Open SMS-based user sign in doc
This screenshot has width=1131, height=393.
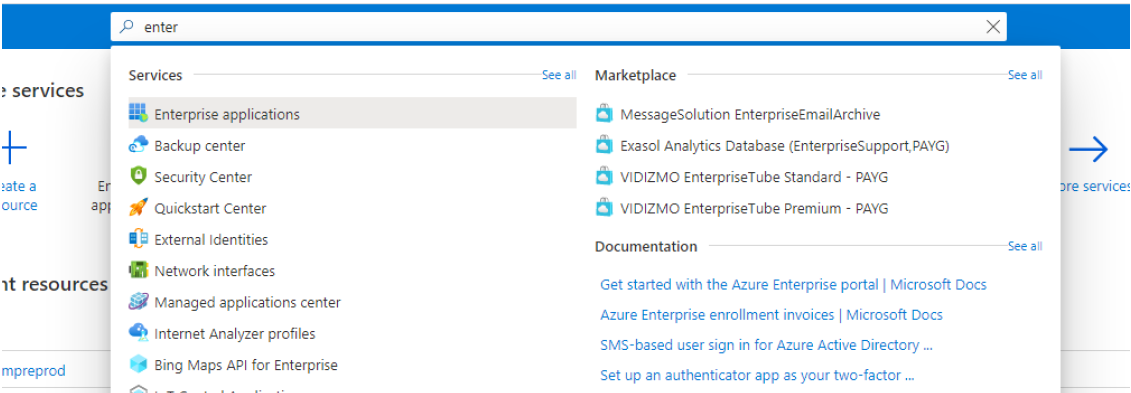767,345
